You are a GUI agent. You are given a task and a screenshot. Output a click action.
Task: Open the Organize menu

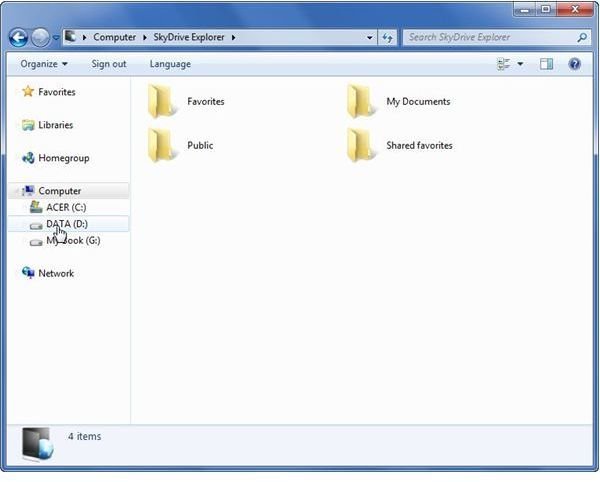[x=44, y=64]
